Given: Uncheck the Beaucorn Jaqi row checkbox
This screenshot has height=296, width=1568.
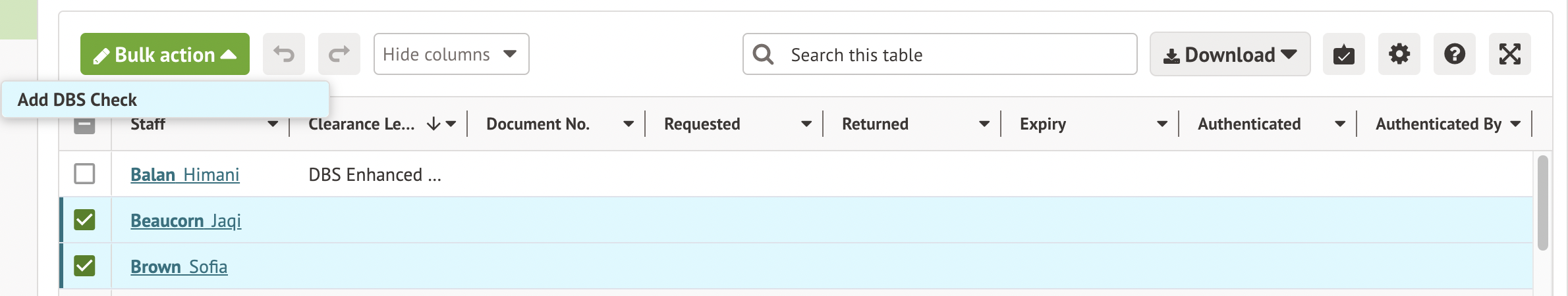Looking at the screenshot, I should (84, 220).
